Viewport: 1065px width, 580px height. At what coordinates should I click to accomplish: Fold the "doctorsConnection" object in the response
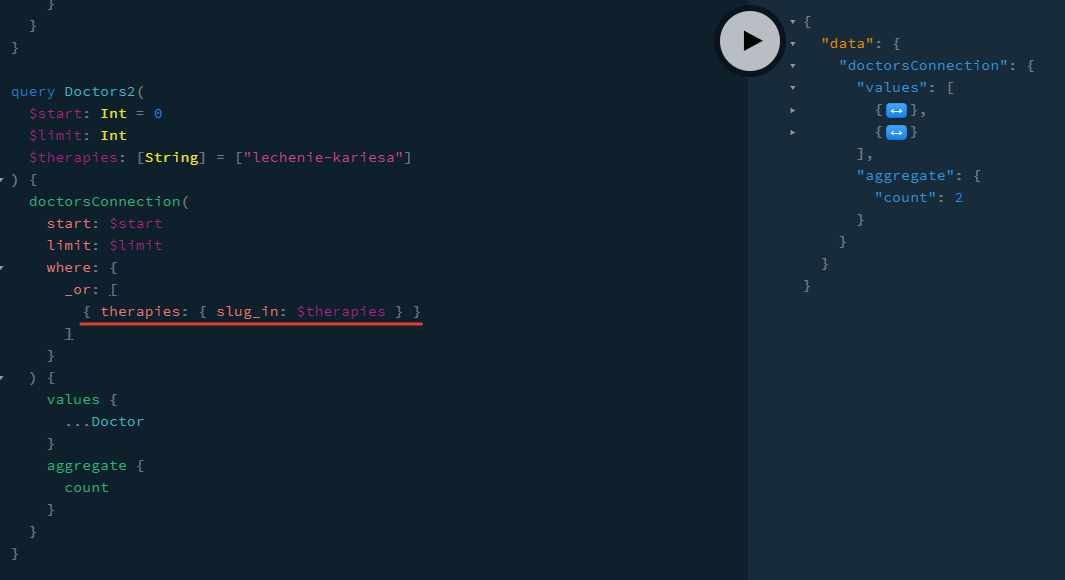[793, 66]
